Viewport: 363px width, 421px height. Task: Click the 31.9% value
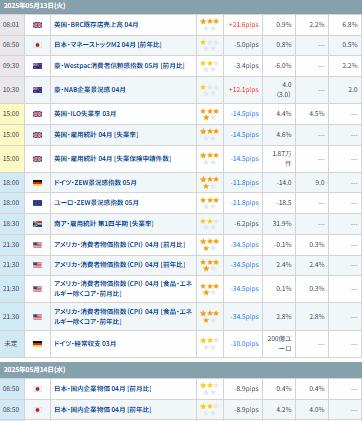282,224
